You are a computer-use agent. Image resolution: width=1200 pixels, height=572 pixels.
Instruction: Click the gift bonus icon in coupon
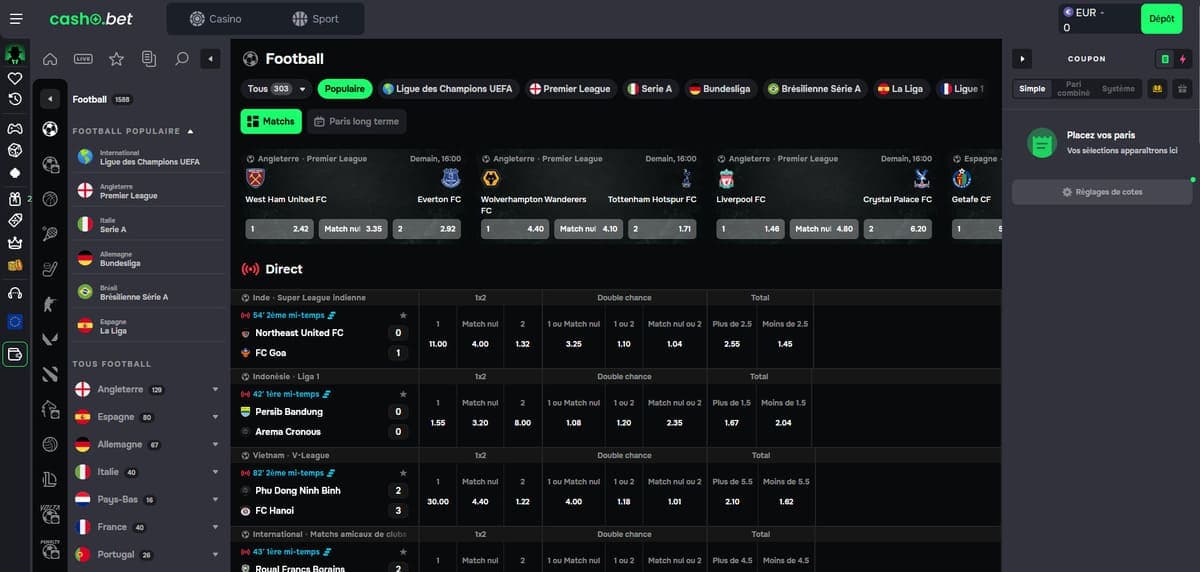[1182, 89]
